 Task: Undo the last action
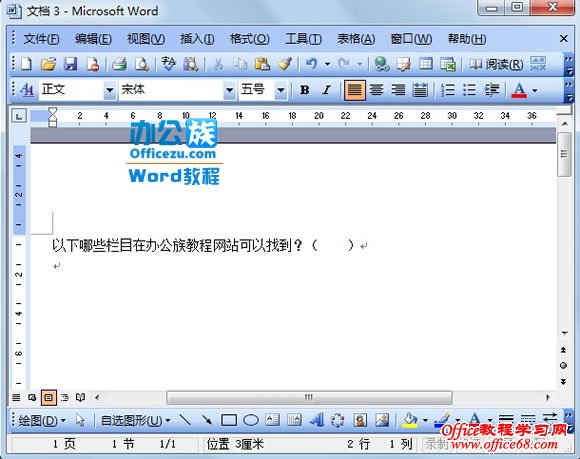point(311,64)
